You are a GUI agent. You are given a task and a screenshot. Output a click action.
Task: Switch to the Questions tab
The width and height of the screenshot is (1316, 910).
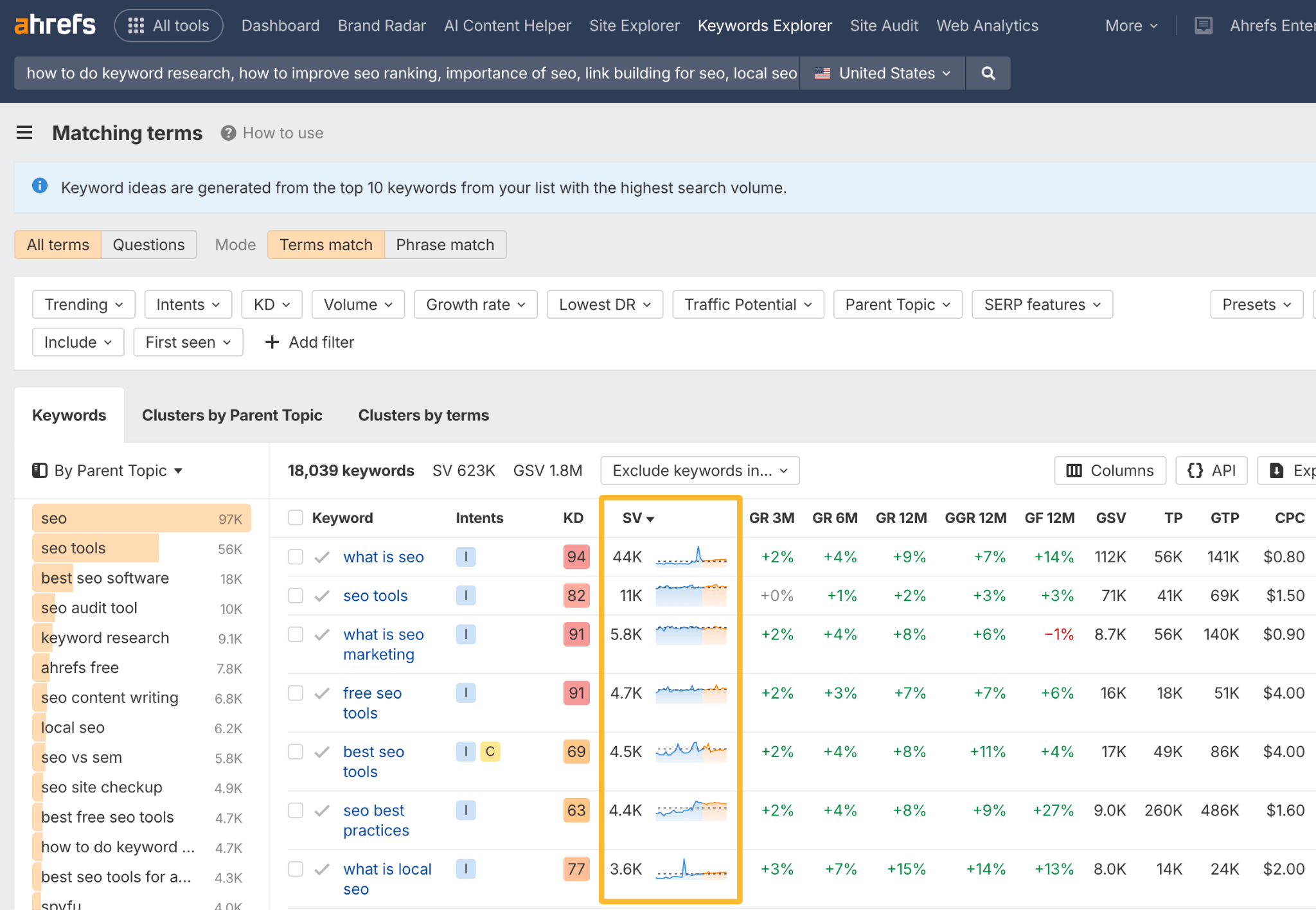click(148, 244)
